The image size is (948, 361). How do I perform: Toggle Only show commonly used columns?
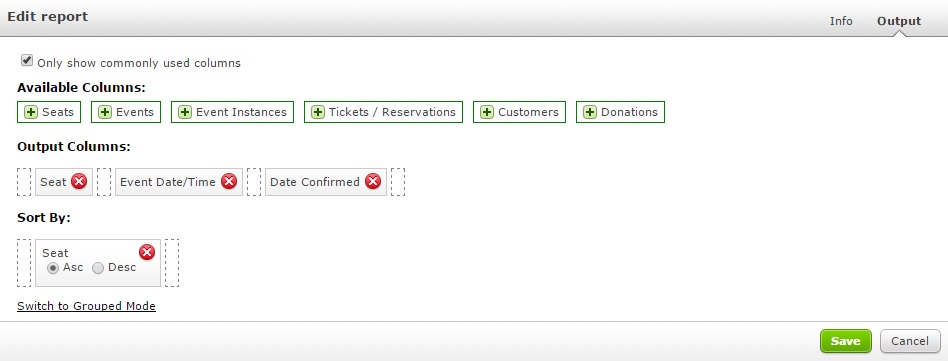[27, 60]
